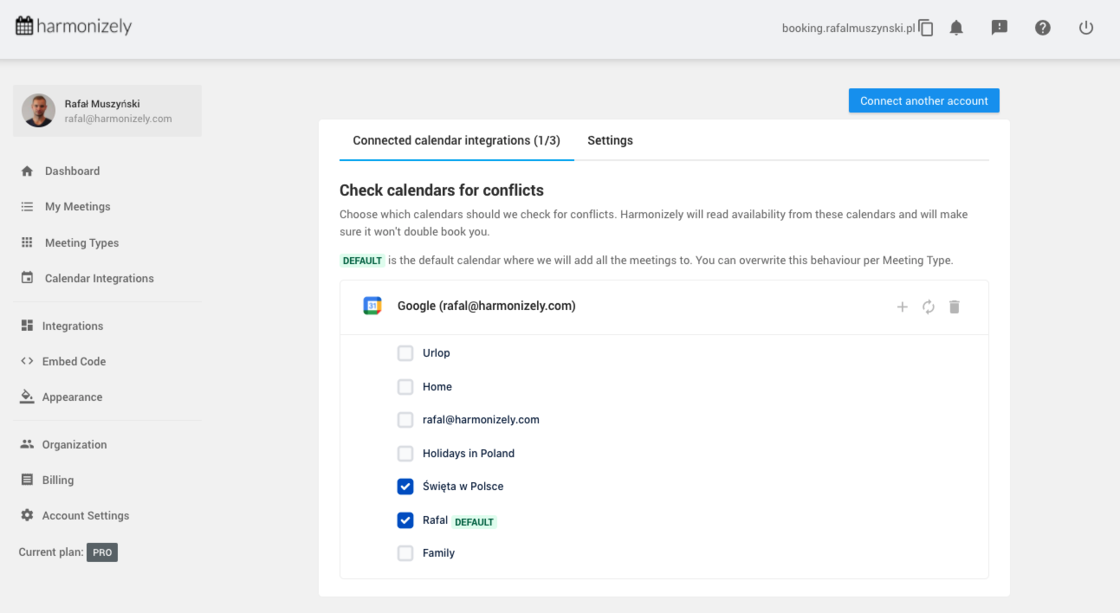Viewport: 1120px width, 613px height.
Task: Click the Święta w Polsce label
Action: [463, 487]
